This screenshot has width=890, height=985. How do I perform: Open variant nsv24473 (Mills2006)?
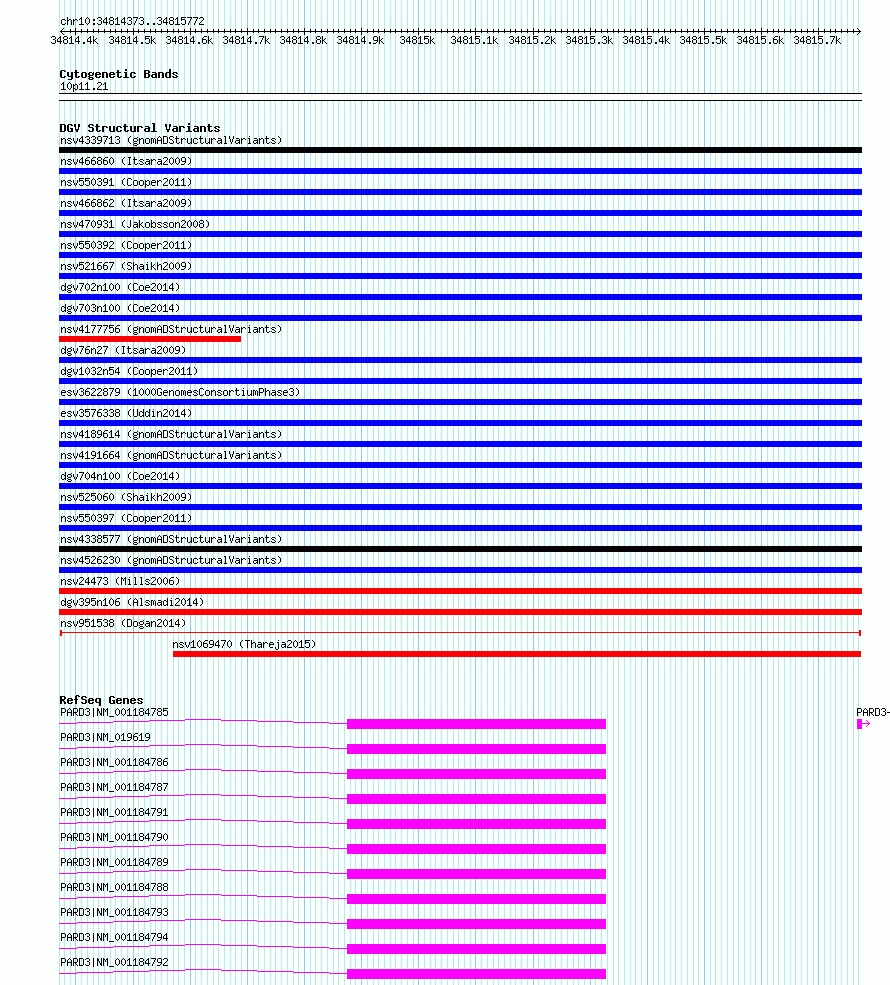coord(120,582)
